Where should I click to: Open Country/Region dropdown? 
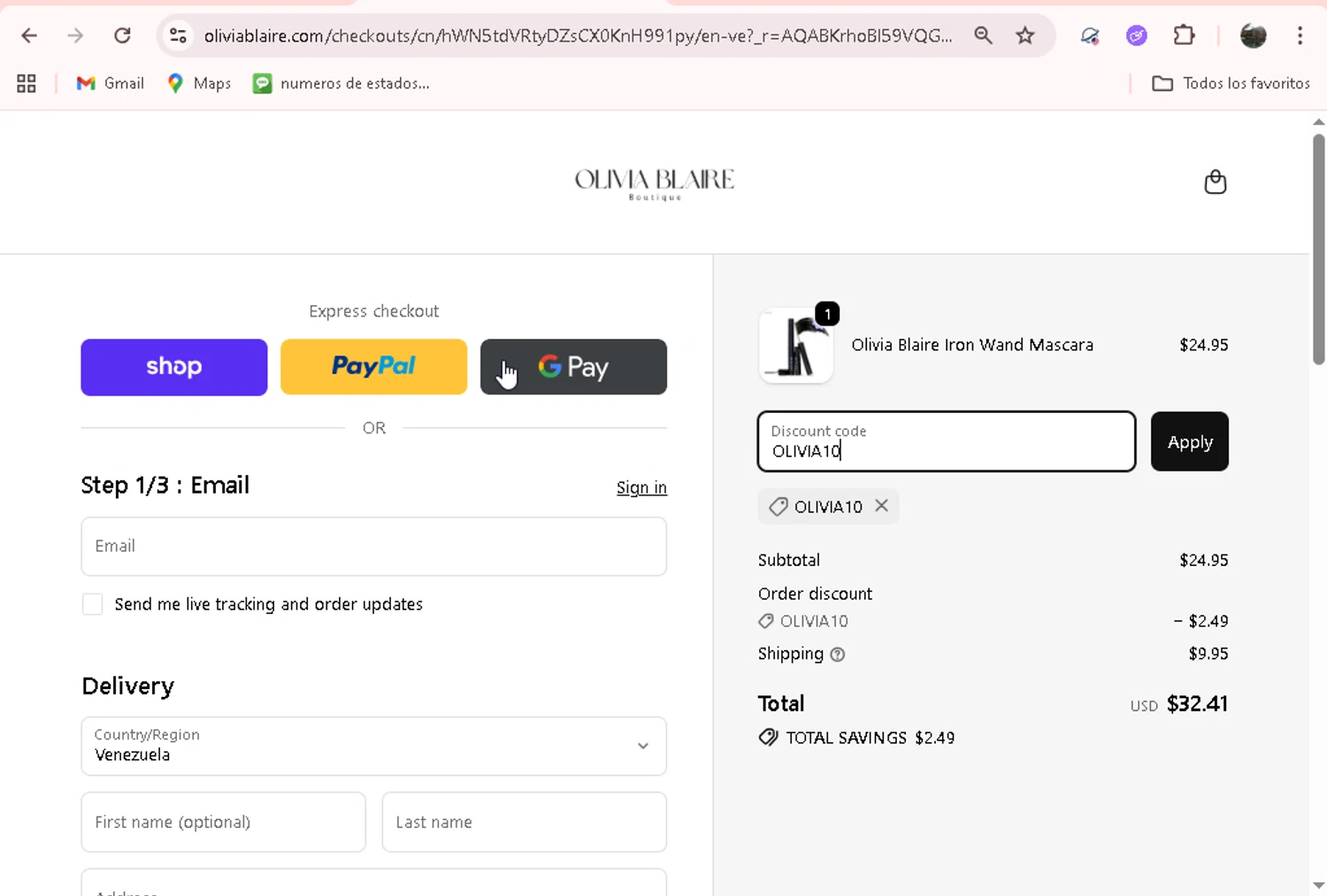(x=373, y=746)
